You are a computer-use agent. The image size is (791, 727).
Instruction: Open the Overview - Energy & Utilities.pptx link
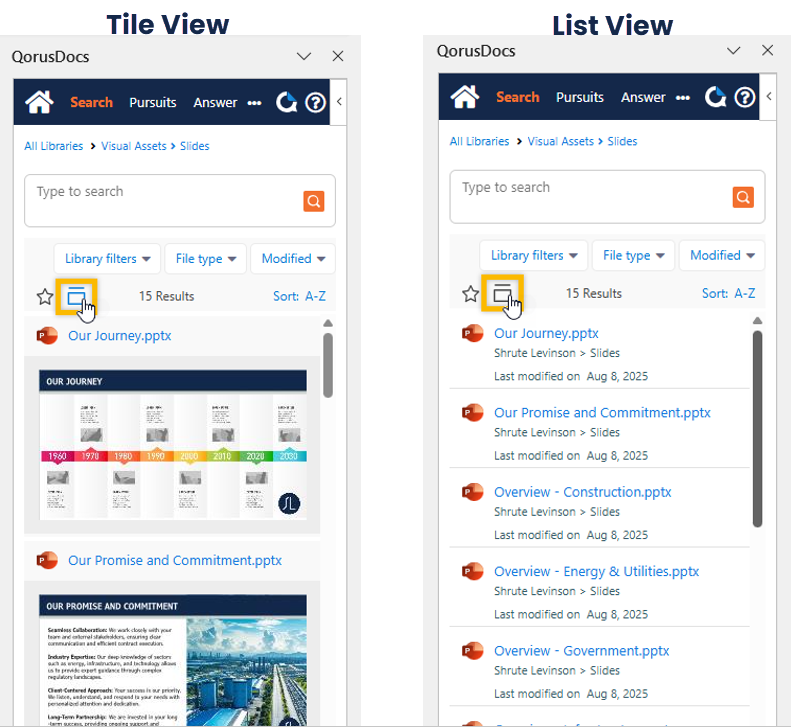(596, 572)
